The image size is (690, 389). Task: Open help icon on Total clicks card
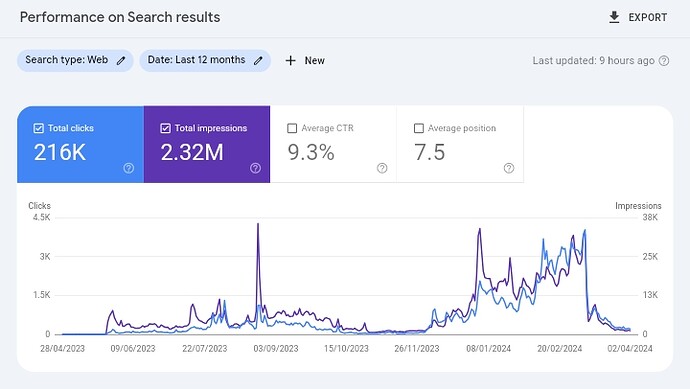point(128,168)
